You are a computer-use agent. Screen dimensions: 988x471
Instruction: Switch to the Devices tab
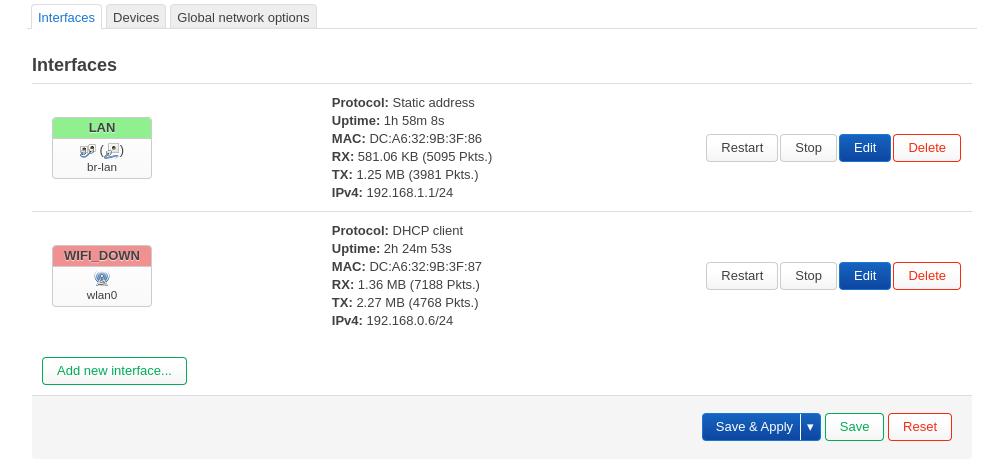pyautogui.click(x=136, y=18)
